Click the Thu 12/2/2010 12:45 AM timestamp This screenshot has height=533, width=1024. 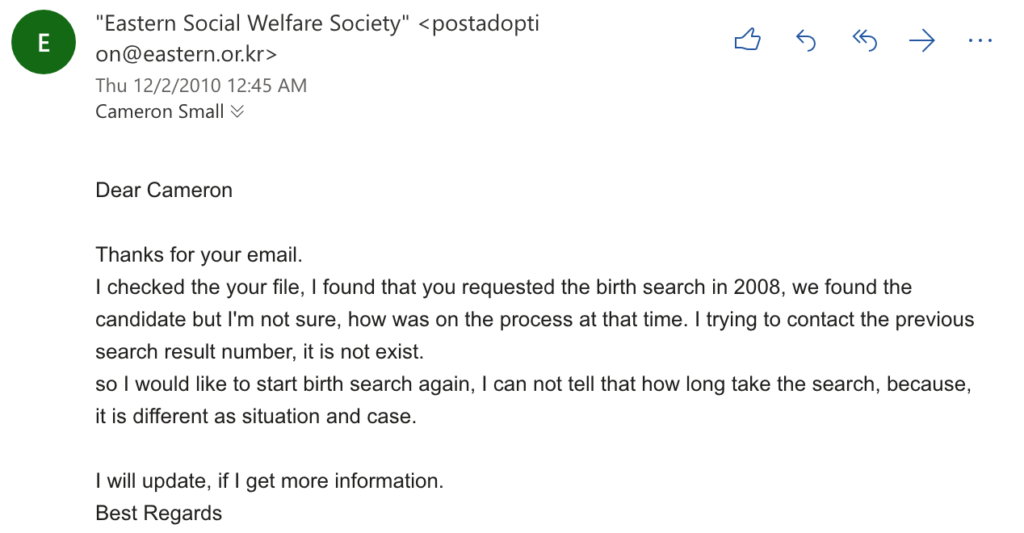[x=201, y=86]
